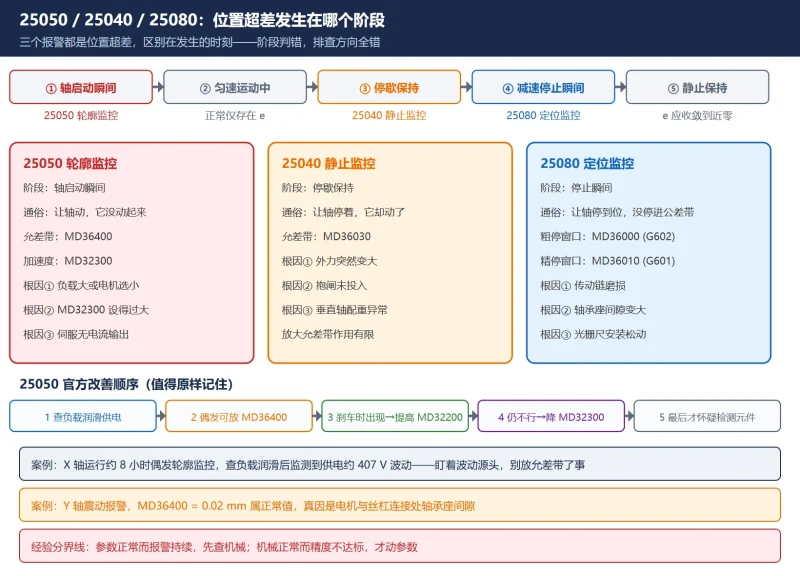The height and width of the screenshot is (576, 800).
Task: Click step '5 最后才怀疑检测元件'
Action: tap(708, 416)
